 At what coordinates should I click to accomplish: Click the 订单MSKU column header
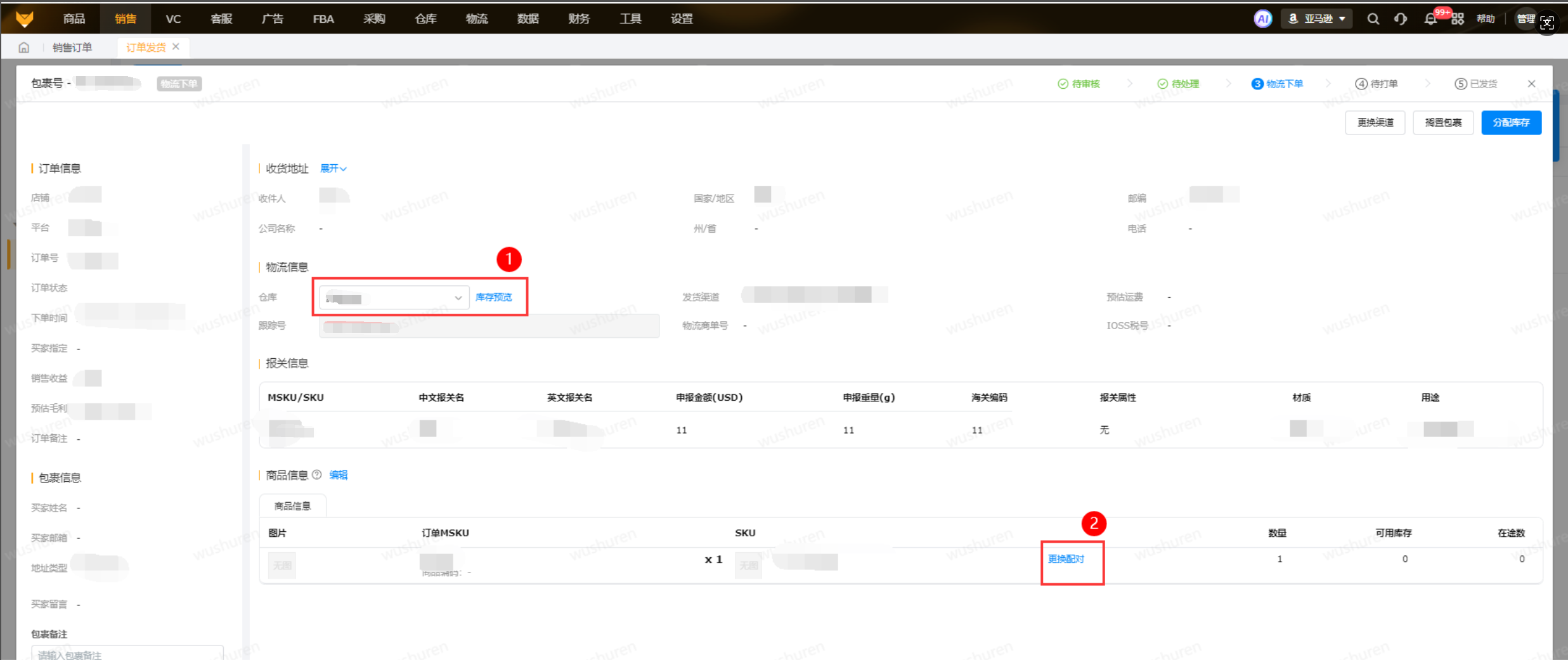(x=445, y=533)
